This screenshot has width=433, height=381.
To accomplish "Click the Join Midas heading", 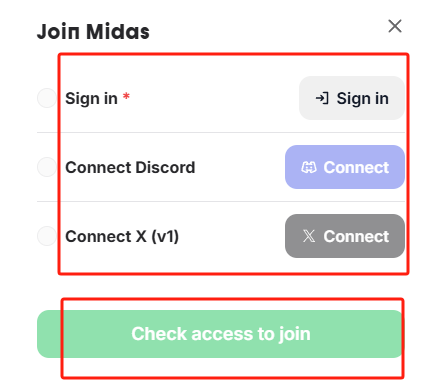I will 93,32.
